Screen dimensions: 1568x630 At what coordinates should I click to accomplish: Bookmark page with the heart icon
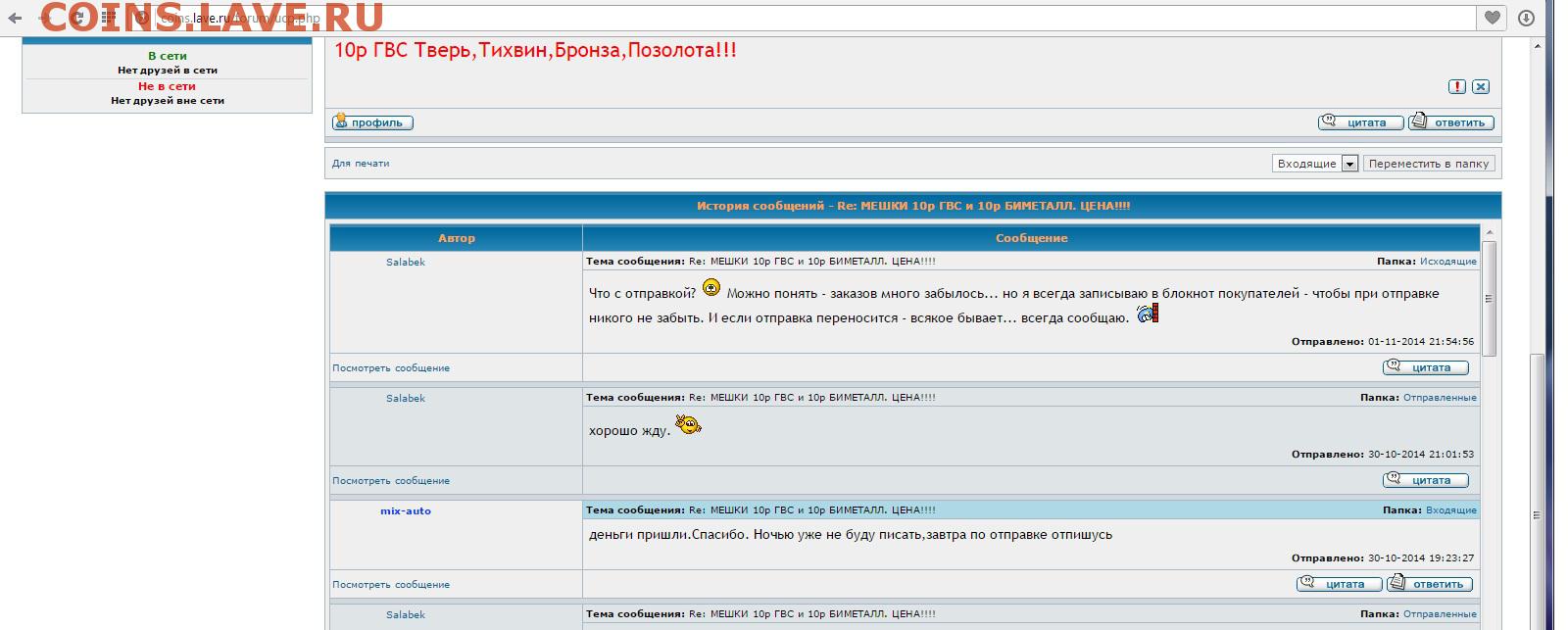(x=1492, y=17)
